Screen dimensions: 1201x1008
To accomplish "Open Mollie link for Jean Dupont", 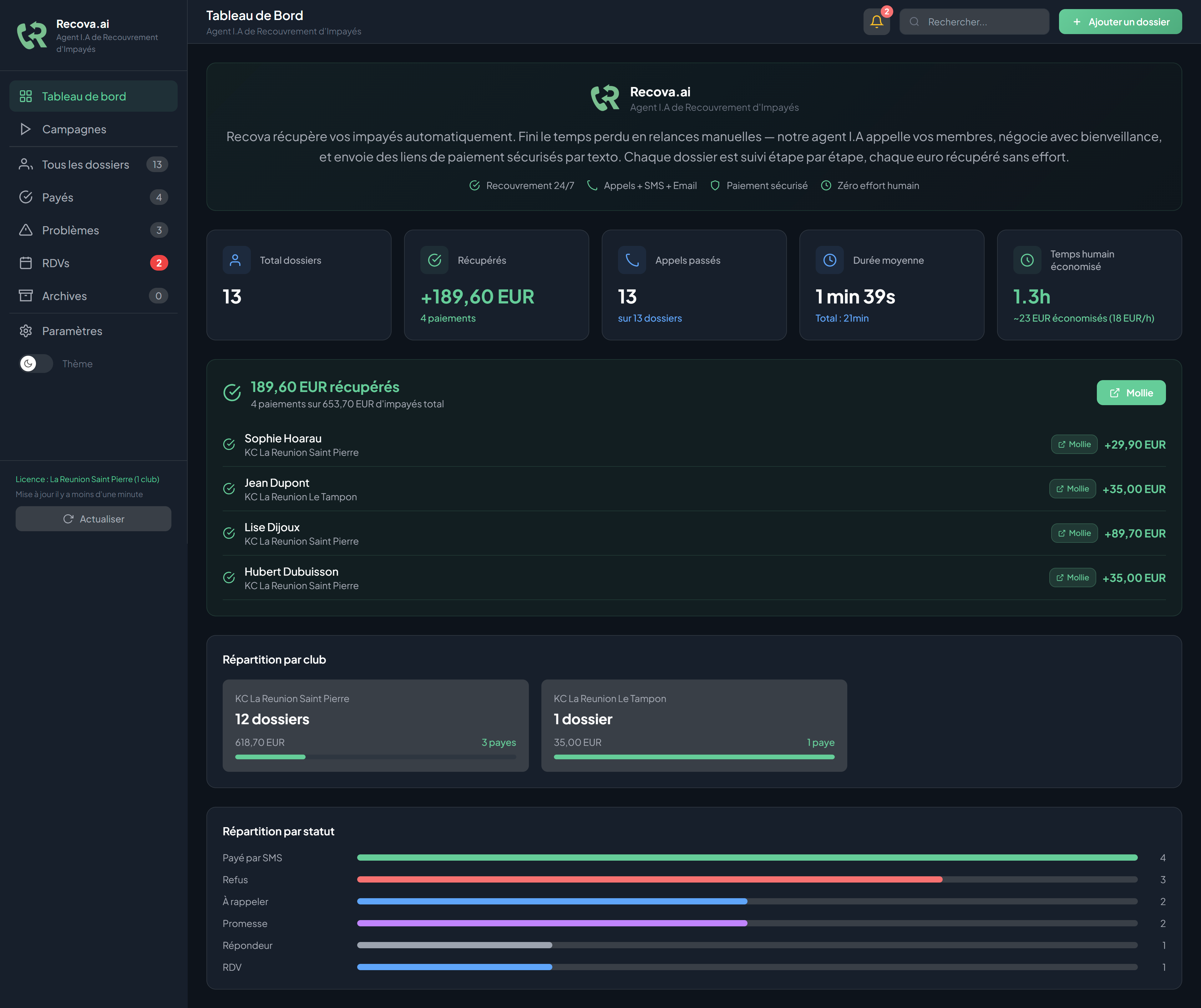I will 1072,489.
